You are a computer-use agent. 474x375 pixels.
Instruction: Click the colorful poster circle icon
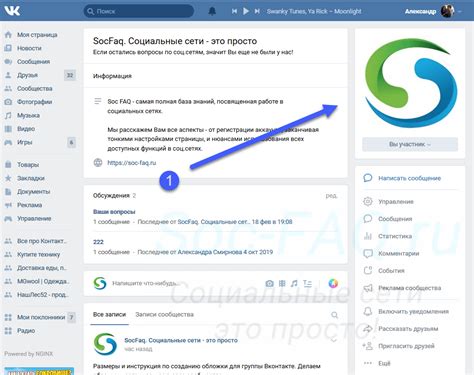tap(333, 283)
